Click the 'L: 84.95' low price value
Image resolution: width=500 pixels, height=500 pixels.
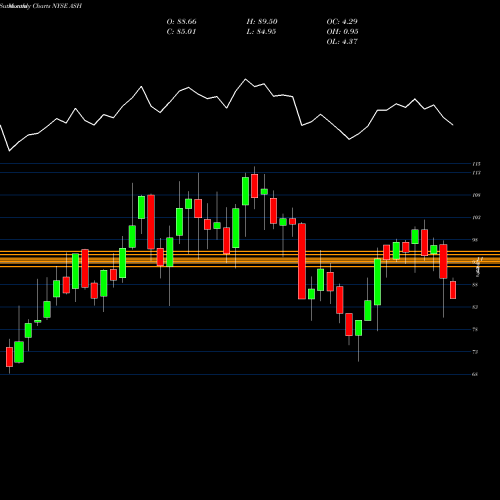(261, 32)
